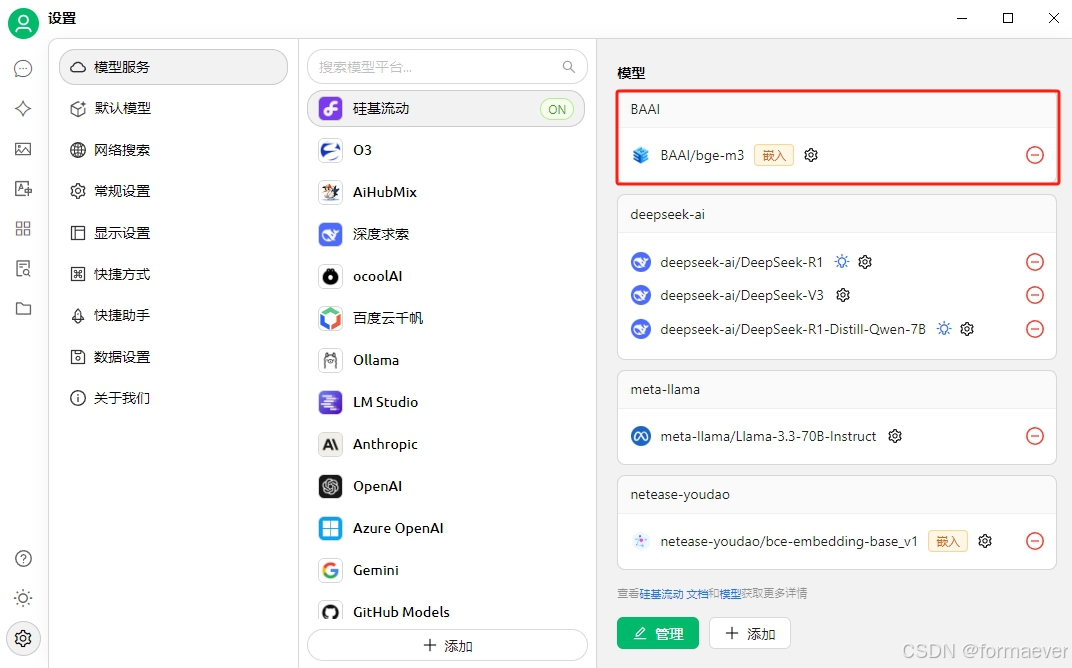Select the Gemini provider
The image size is (1072, 668).
click(x=447, y=570)
